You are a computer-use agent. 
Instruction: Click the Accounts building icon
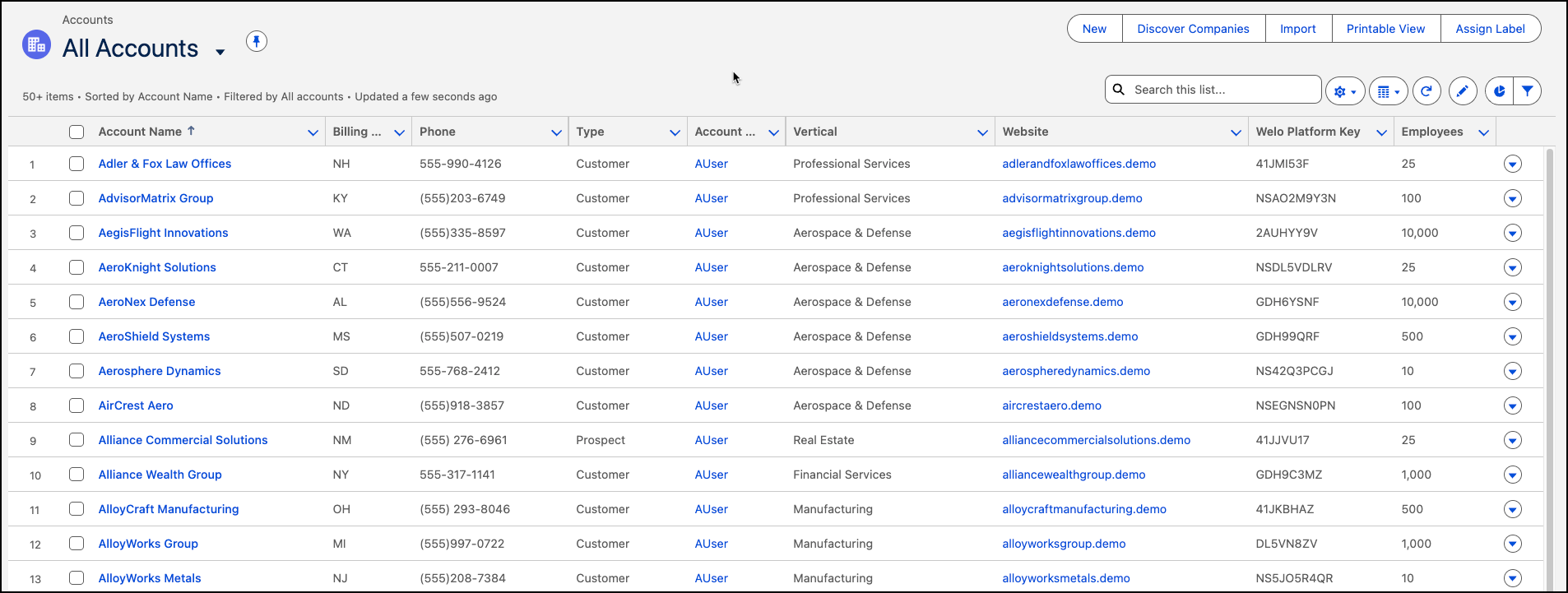pos(37,45)
